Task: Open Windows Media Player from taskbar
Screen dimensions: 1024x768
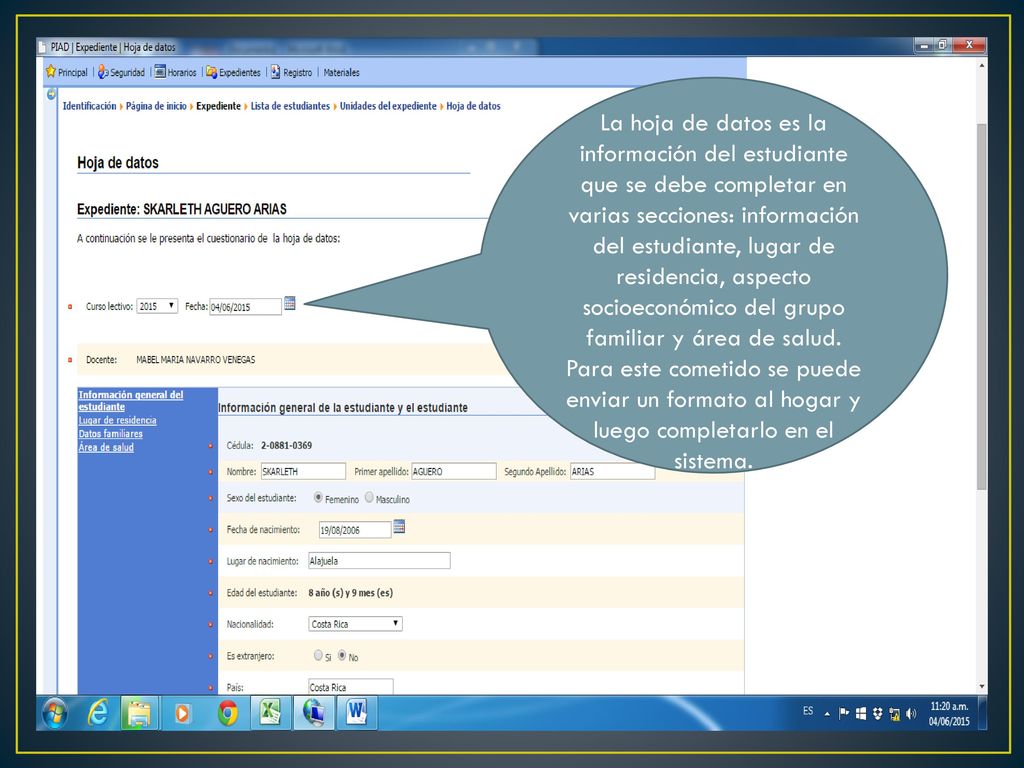Action: click(182, 713)
